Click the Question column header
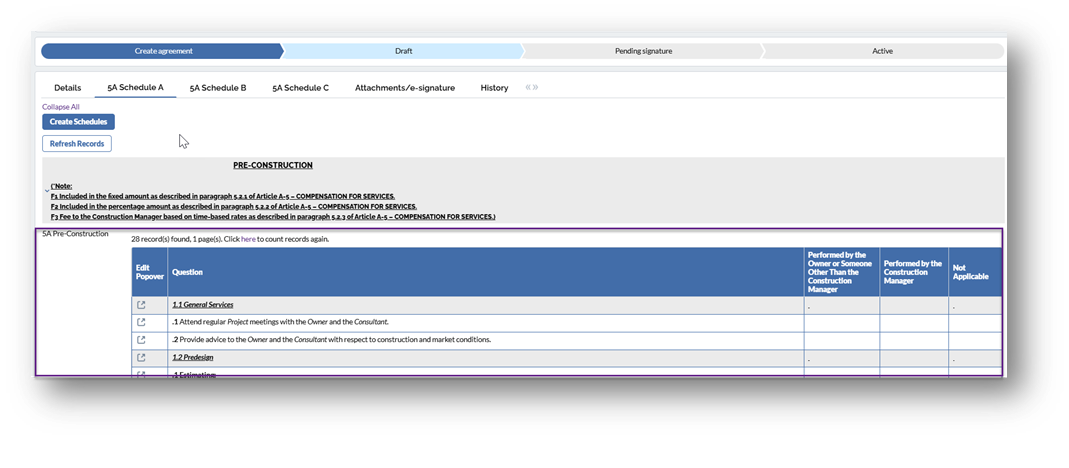 187,272
